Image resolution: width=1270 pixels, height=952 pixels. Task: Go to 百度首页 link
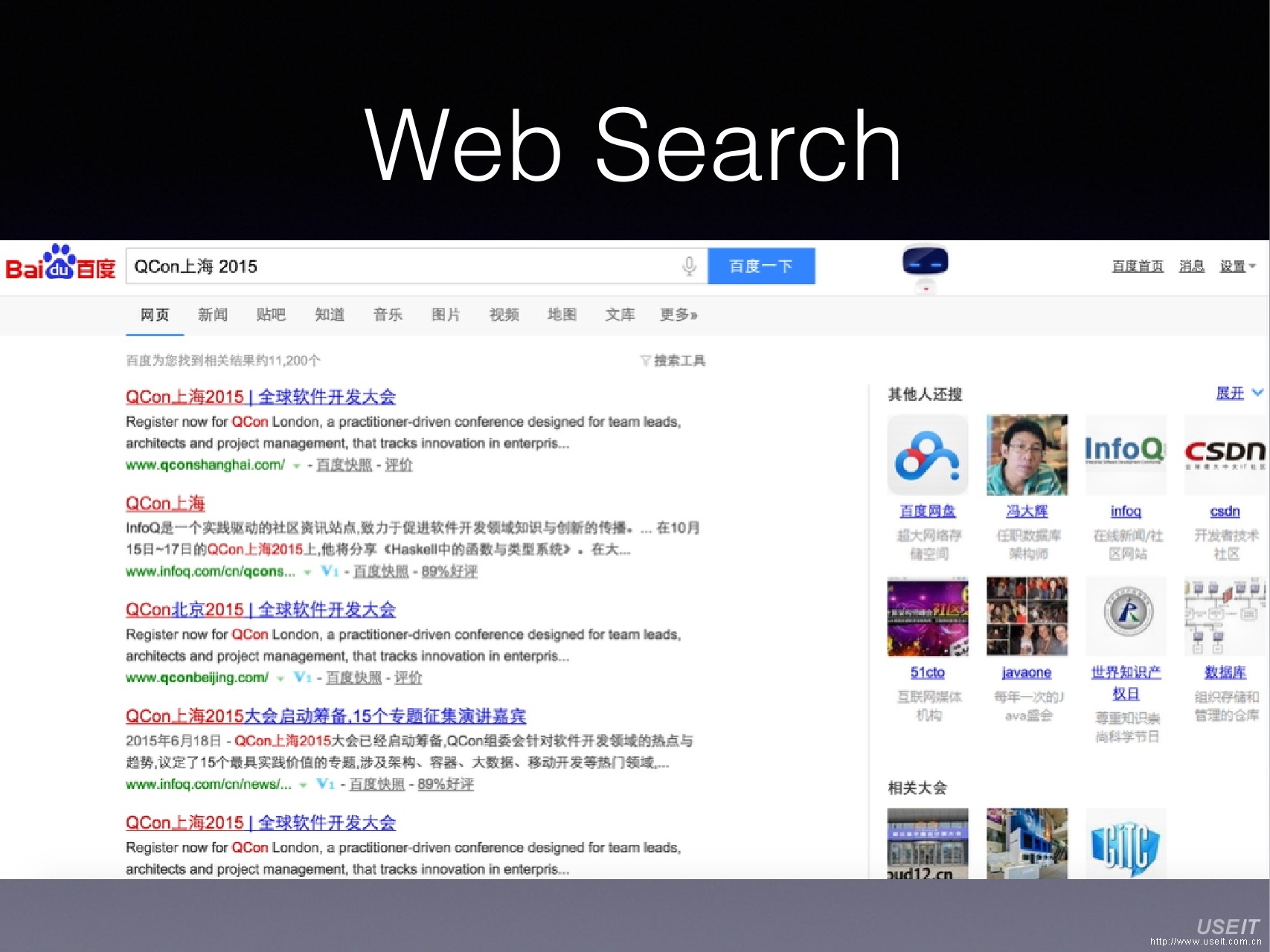pos(1138,266)
